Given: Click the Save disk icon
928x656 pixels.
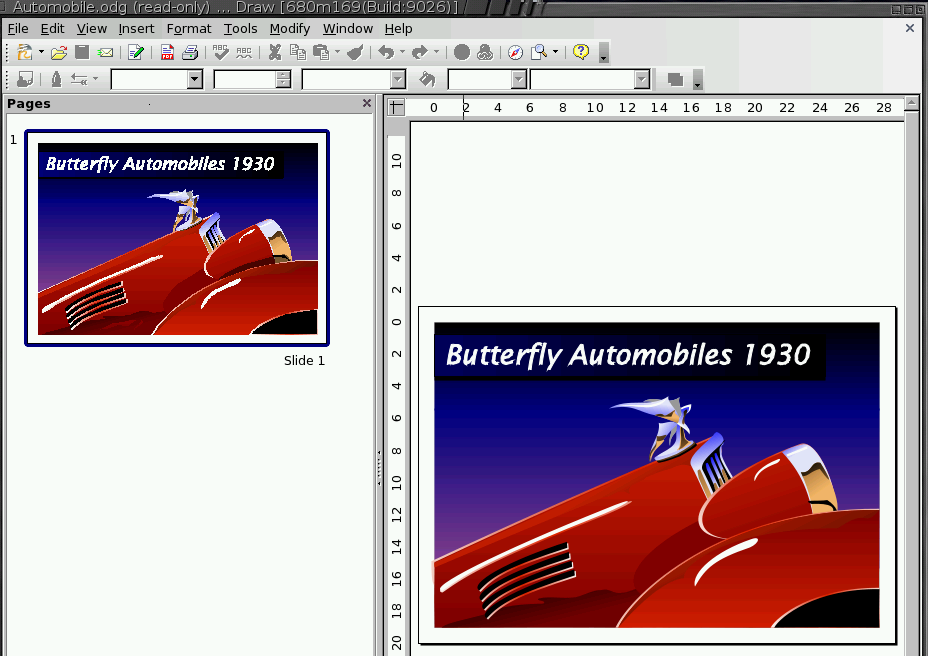Looking at the screenshot, I should coord(82,52).
